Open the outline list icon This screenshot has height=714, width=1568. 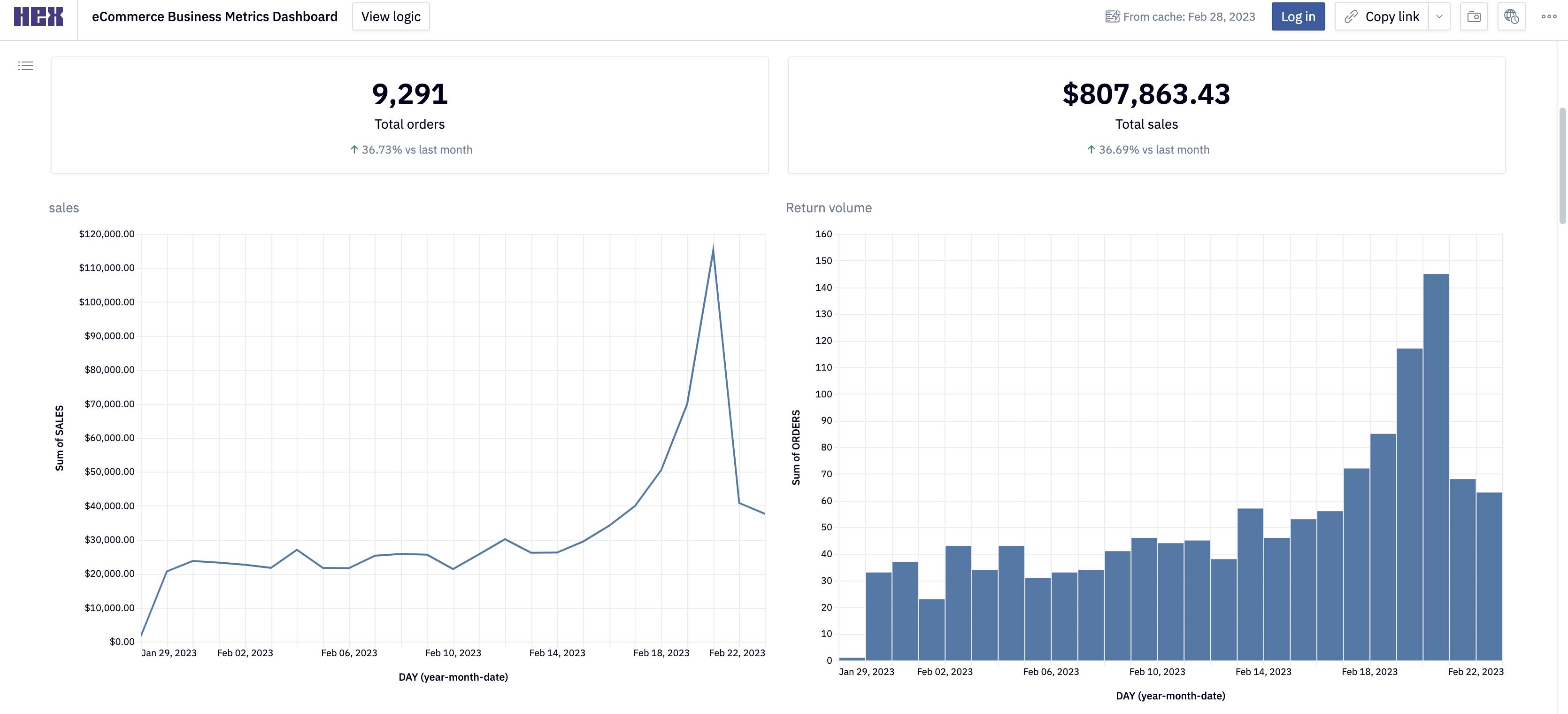click(25, 66)
